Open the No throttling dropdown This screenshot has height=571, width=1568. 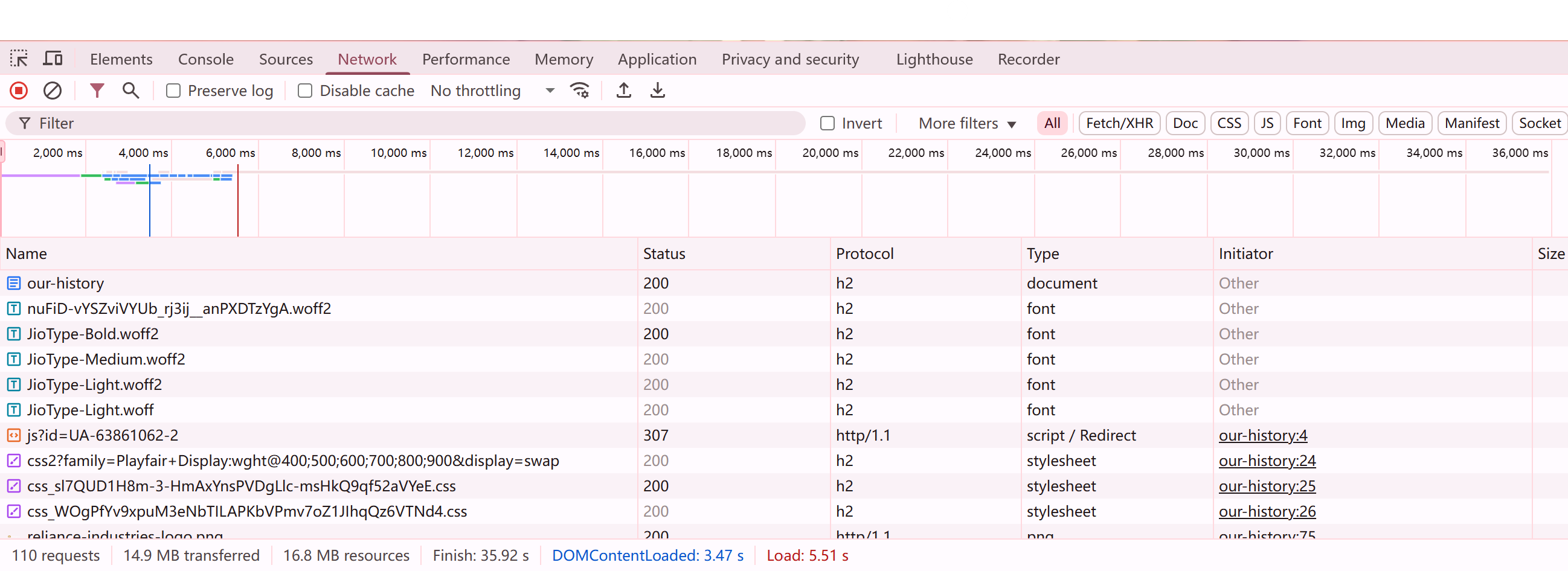point(492,91)
